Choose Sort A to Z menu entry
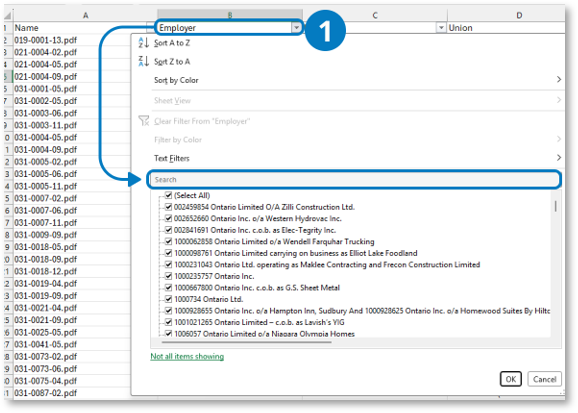The height and width of the screenshot is (413, 578). coord(172,43)
